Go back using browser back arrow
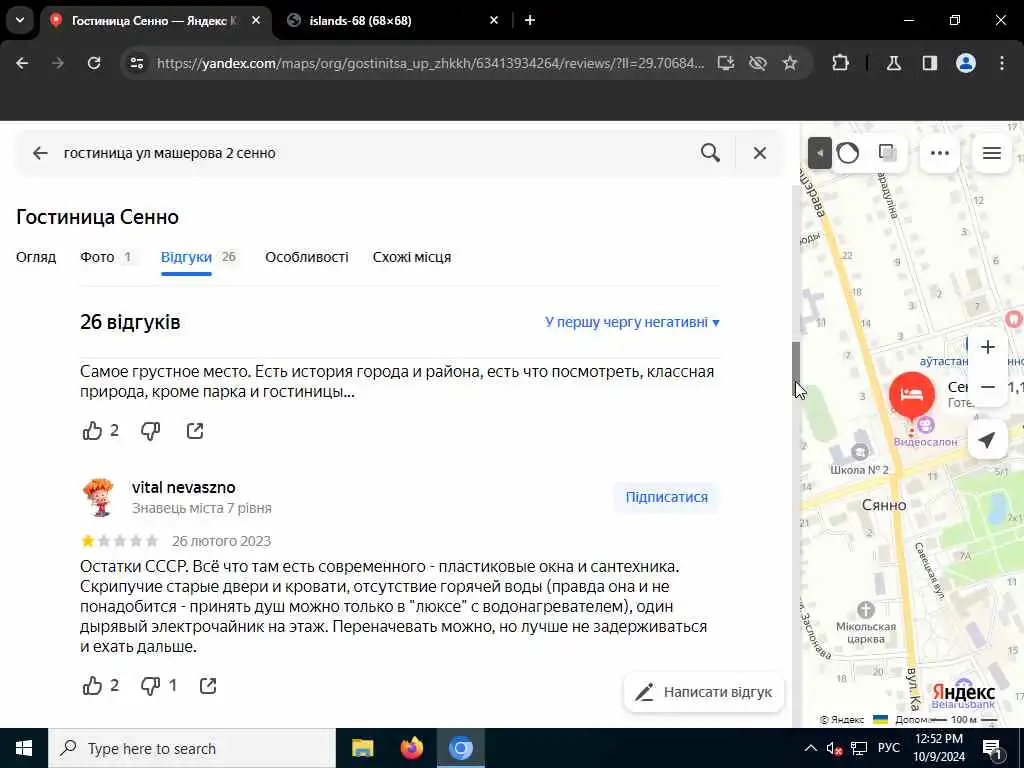The width and height of the screenshot is (1024, 768). click(x=22, y=63)
